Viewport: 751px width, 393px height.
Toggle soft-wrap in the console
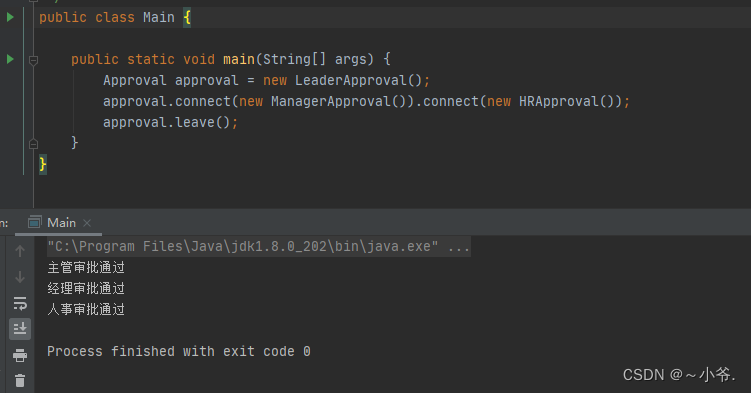tap(20, 303)
